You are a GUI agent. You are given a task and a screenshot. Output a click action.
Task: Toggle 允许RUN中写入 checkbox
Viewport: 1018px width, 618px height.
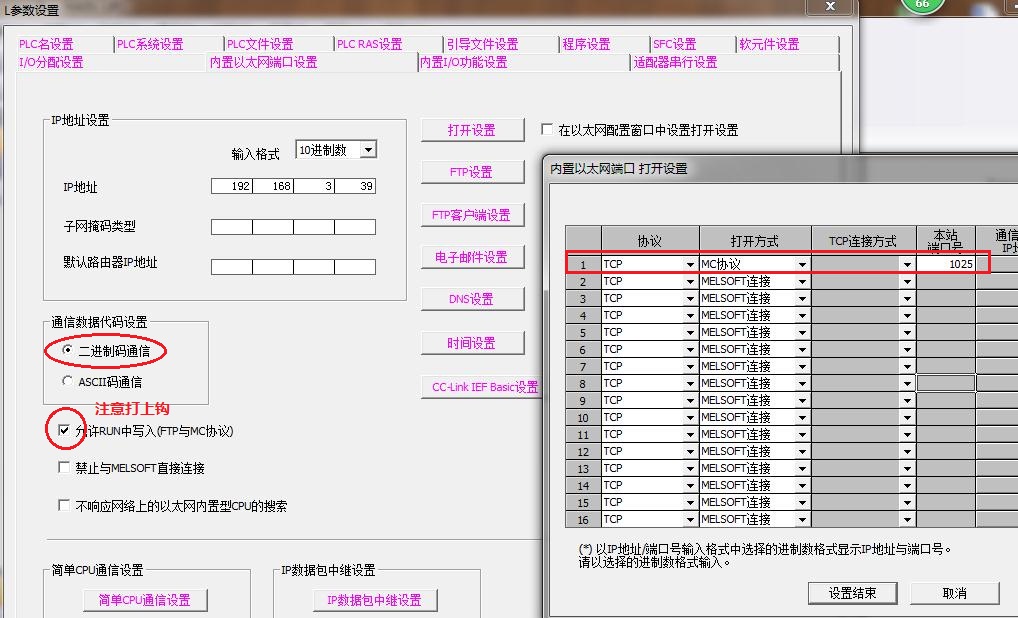coord(65,431)
